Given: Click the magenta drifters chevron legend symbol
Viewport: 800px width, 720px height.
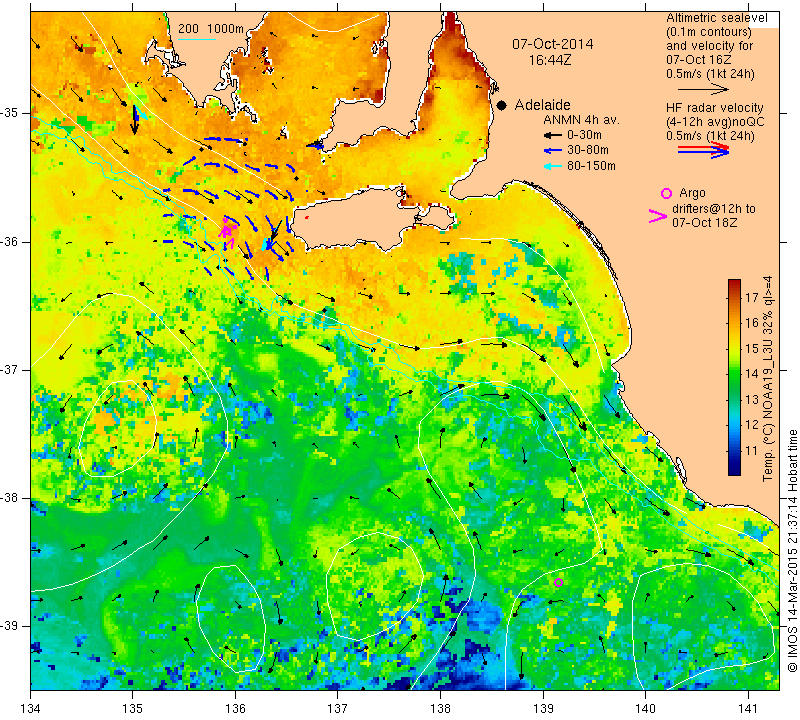Looking at the screenshot, I should click(658, 216).
